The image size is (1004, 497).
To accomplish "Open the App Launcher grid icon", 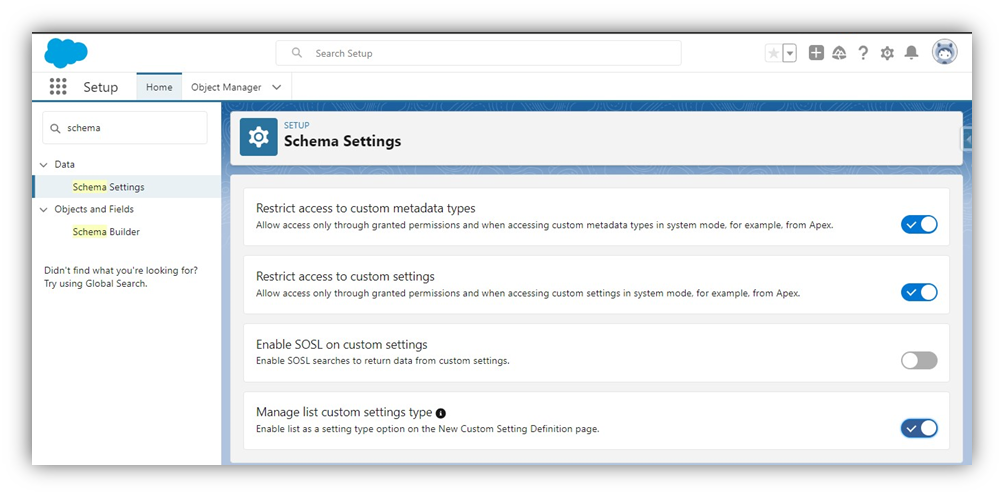I will [58, 87].
